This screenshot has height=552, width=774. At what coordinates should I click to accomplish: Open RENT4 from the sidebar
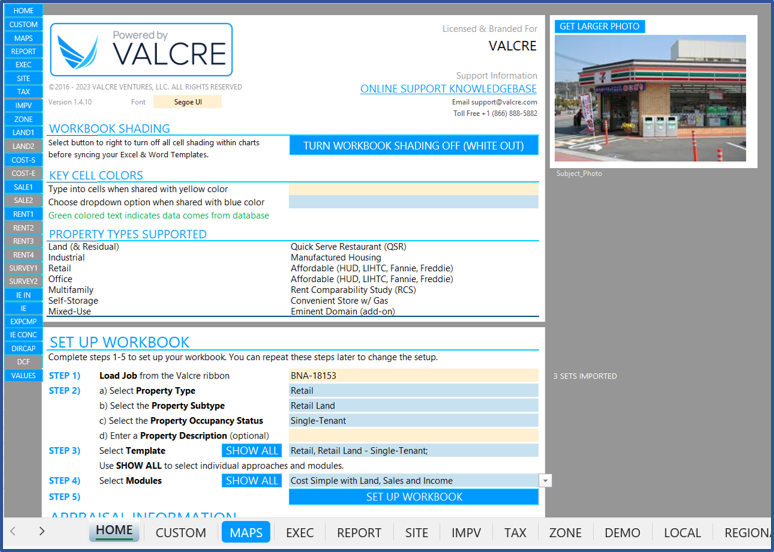click(23, 255)
